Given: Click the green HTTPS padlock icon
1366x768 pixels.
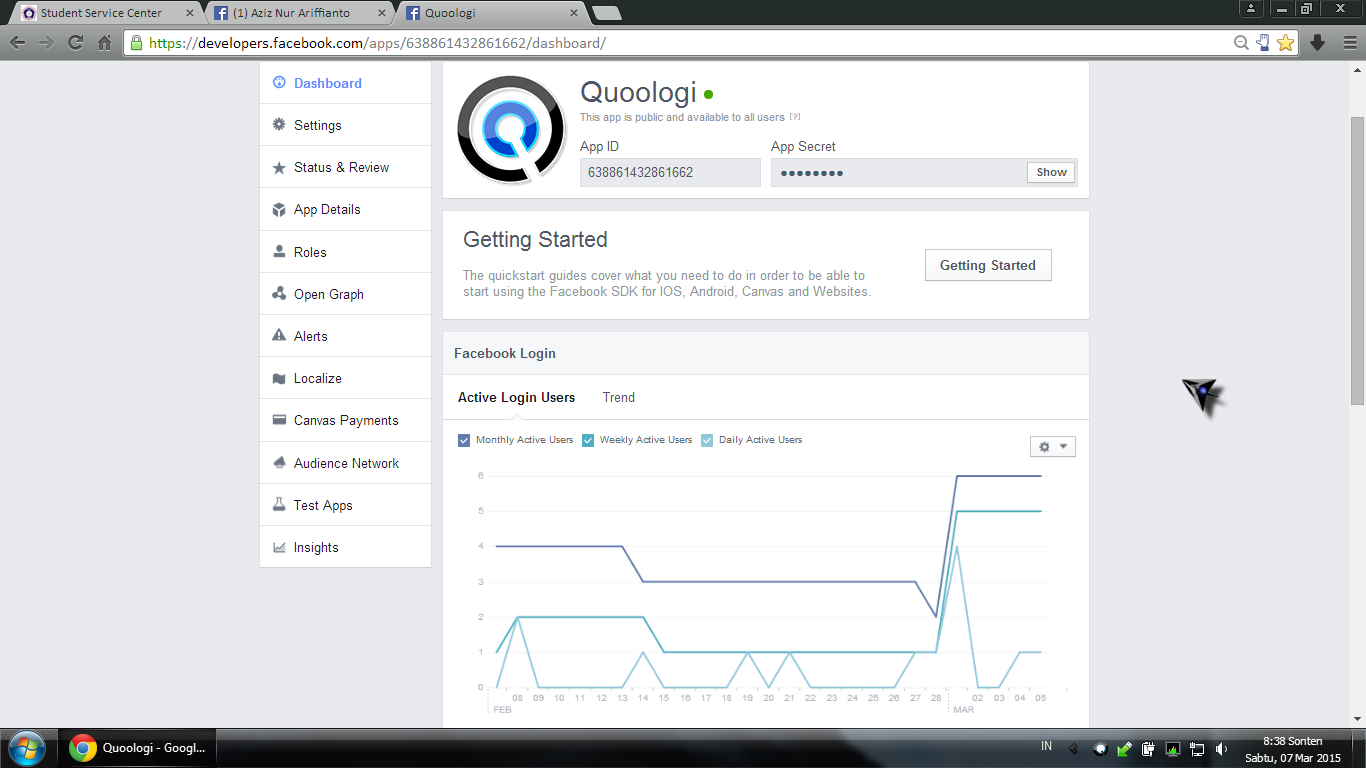Looking at the screenshot, I should pos(136,43).
